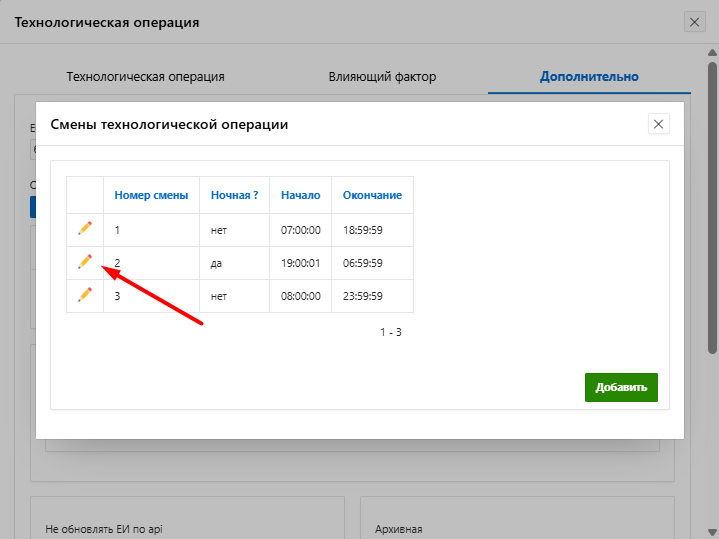Click the pencil edit icon for shift 1
Viewport: 719px width, 539px height.
[x=85, y=229]
